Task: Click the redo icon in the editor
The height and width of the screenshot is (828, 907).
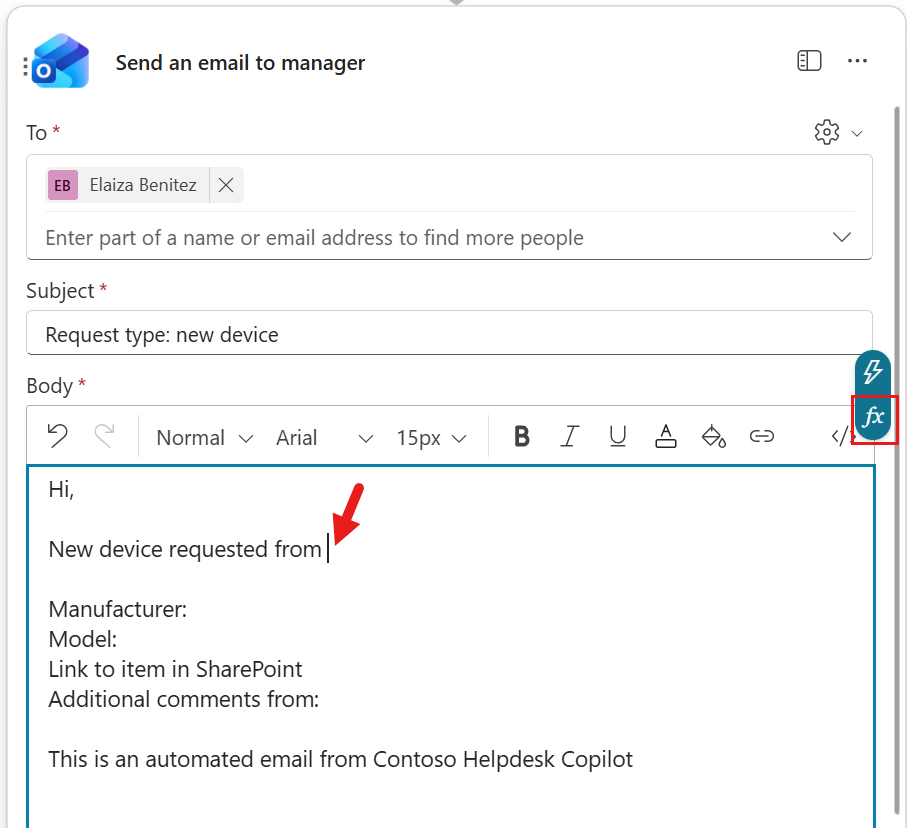Action: 103,437
